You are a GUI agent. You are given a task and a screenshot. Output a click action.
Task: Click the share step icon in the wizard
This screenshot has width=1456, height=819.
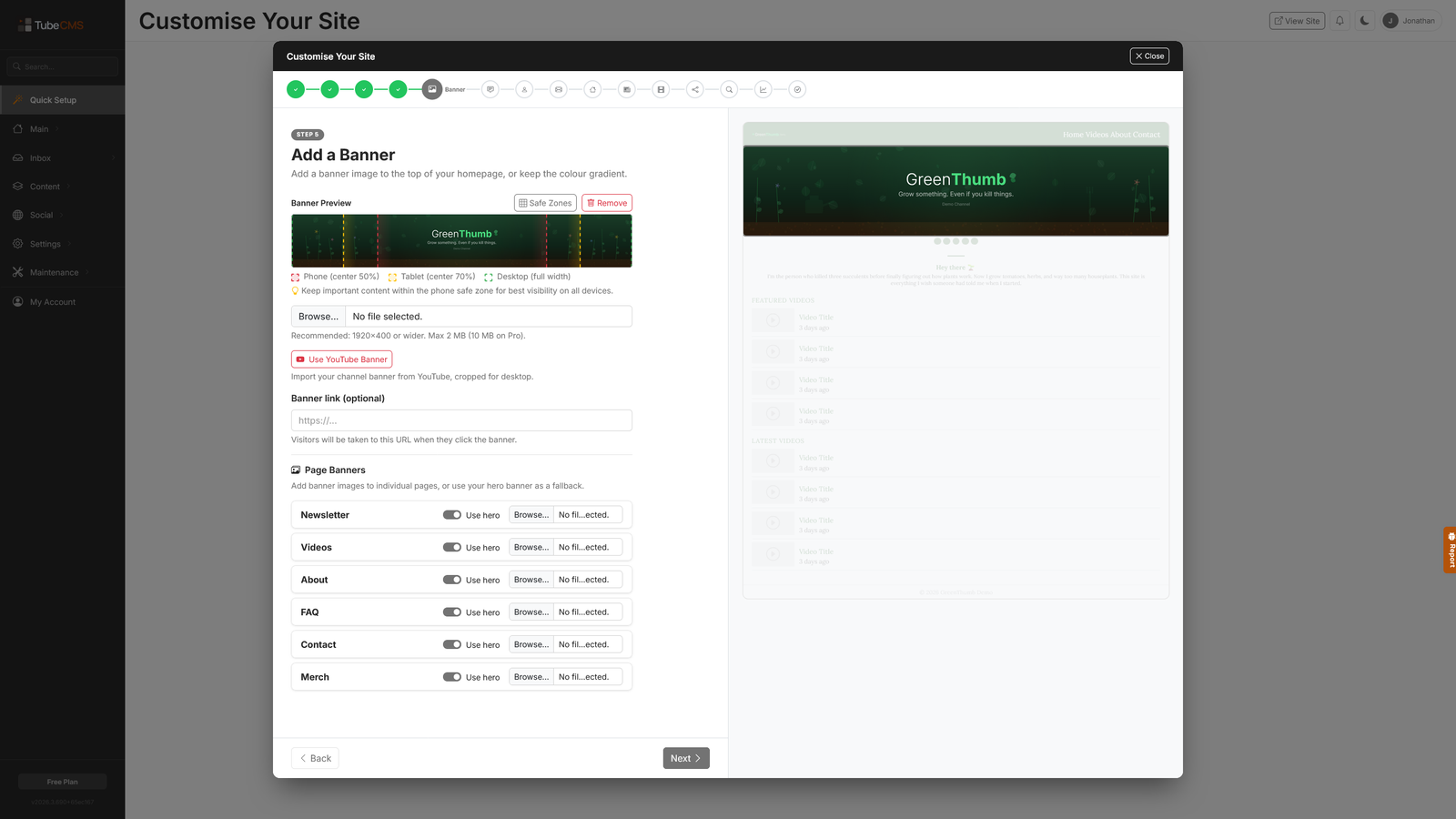695,89
